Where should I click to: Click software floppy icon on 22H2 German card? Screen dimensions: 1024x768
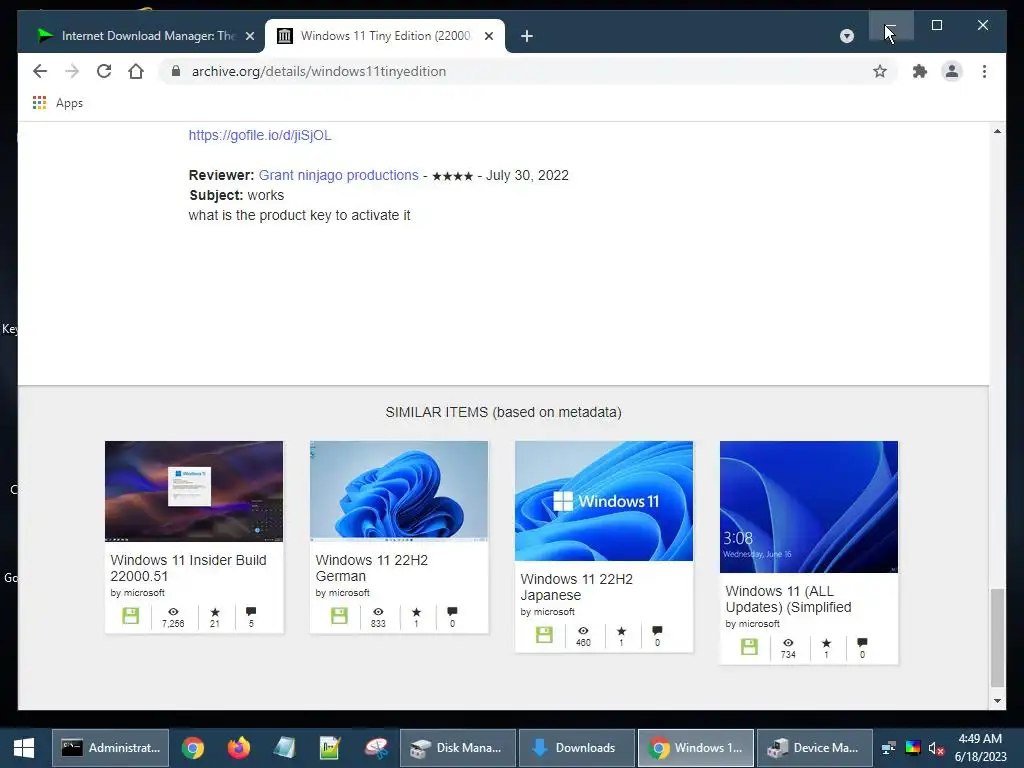339,616
